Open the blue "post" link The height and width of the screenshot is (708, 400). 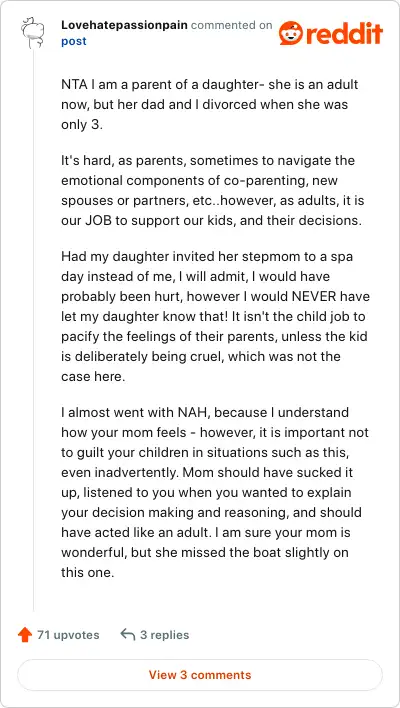(x=74, y=42)
